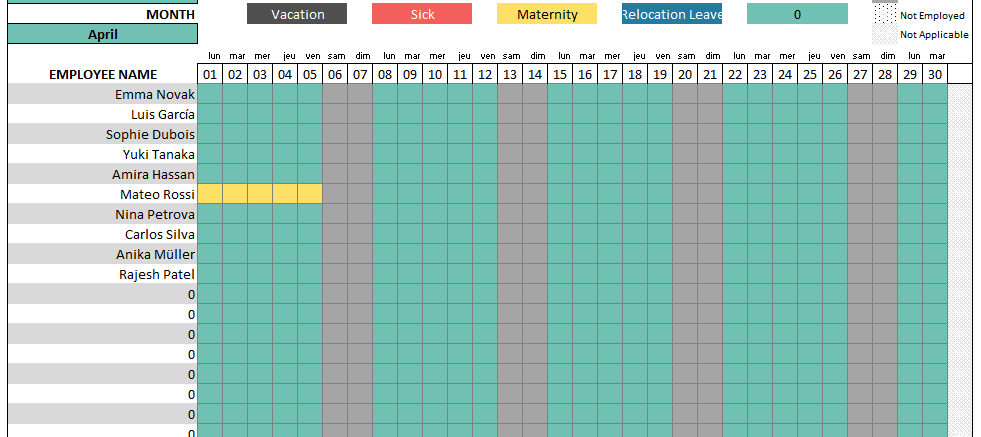Click the red Sick legend swatch

[422, 14]
